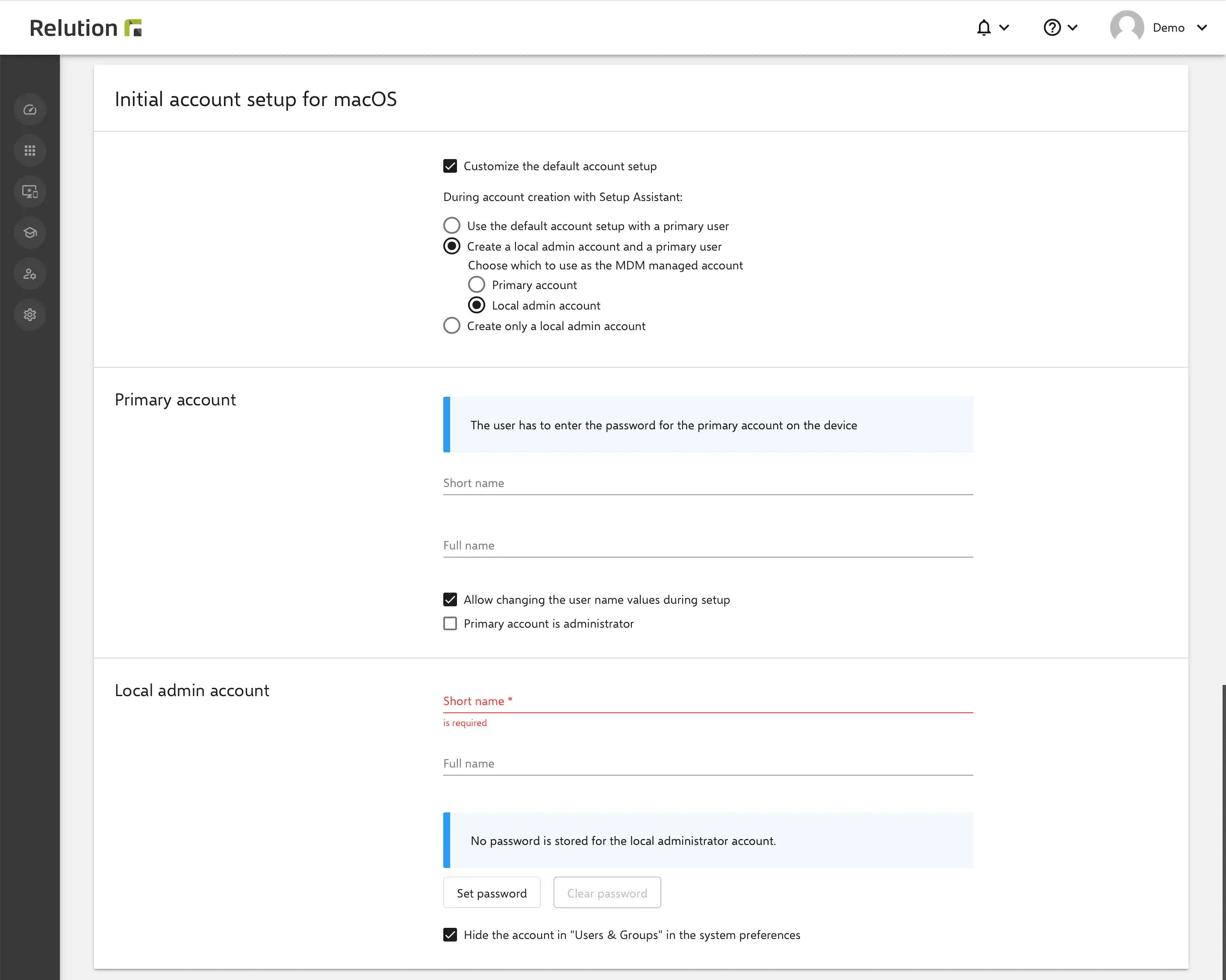The width and height of the screenshot is (1226, 980).
Task: Expand the notifications dropdown chevron
Action: (x=1004, y=27)
